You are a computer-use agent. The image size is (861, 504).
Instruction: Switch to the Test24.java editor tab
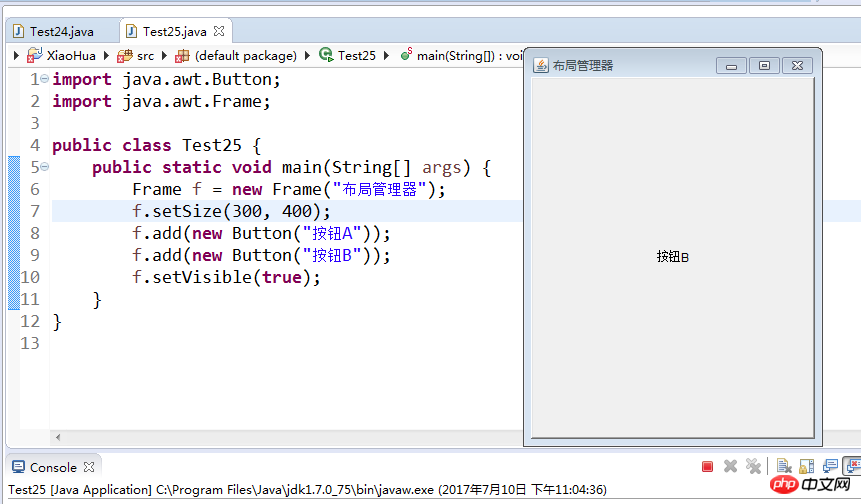(62, 32)
